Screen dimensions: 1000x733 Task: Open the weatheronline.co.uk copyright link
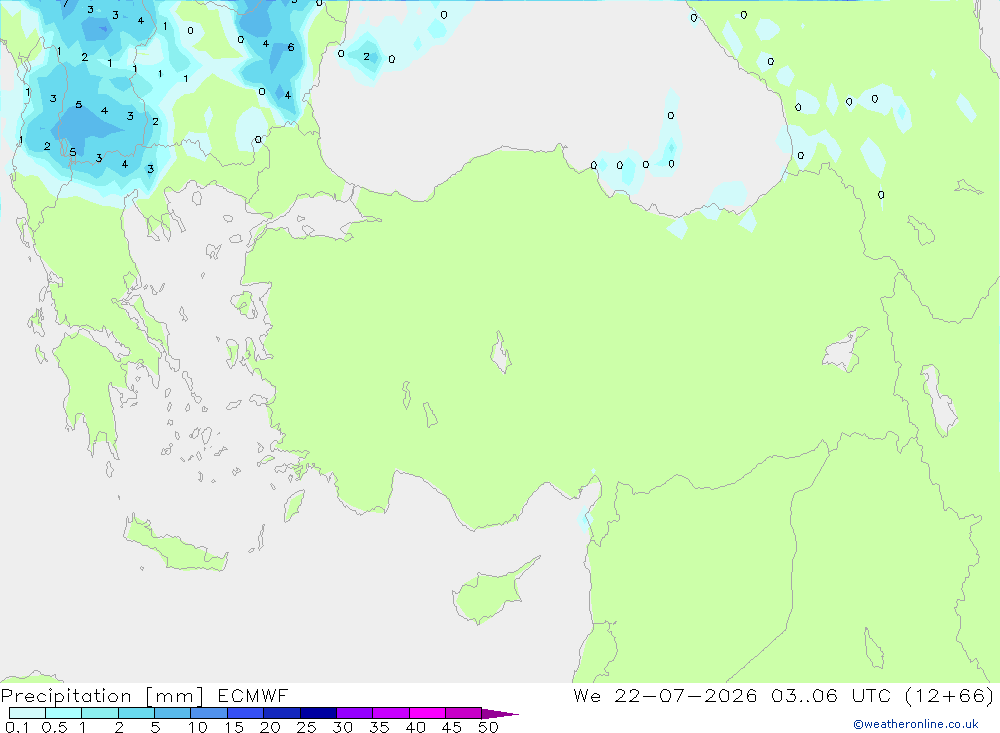point(916,724)
